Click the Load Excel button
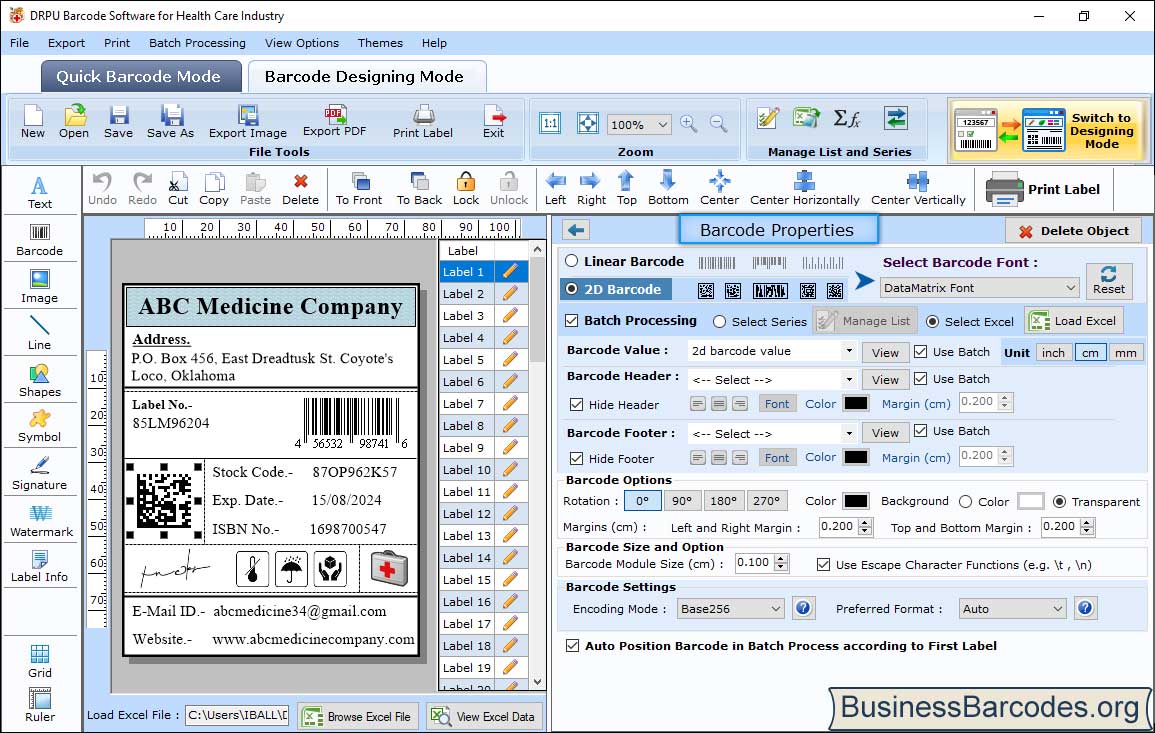 click(x=1074, y=321)
